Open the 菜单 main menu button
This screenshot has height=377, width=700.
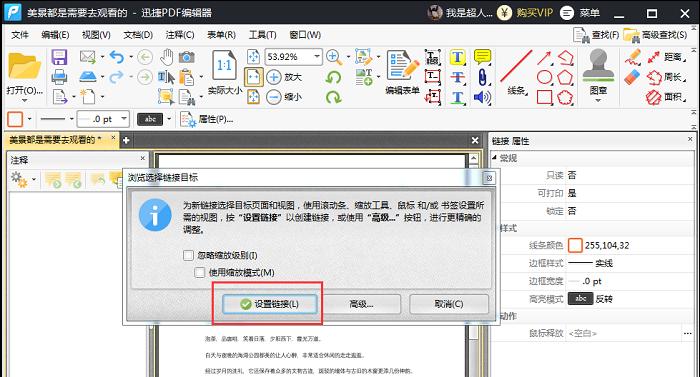click(580, 13)
